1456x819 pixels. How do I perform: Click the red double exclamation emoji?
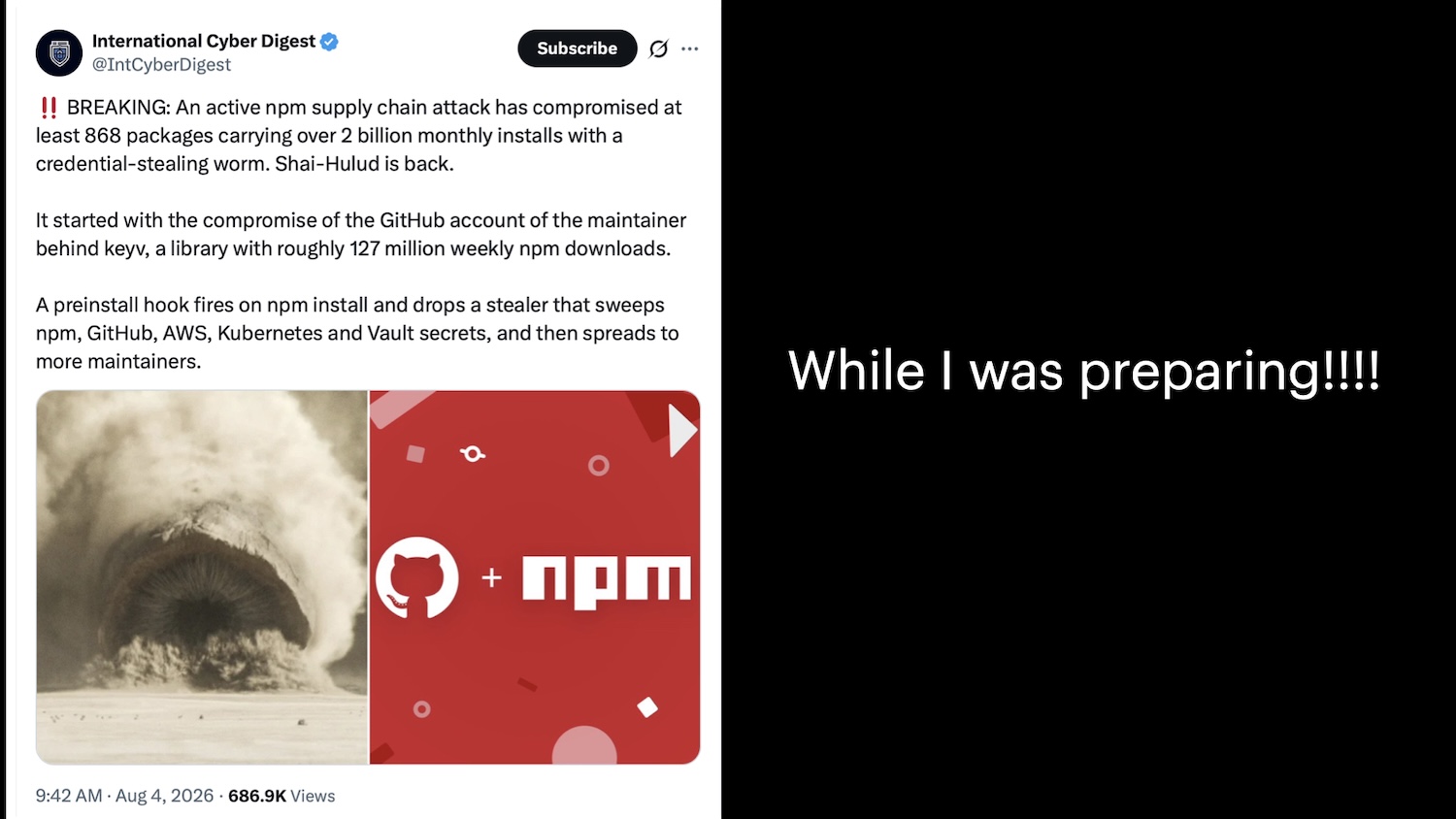49,108
